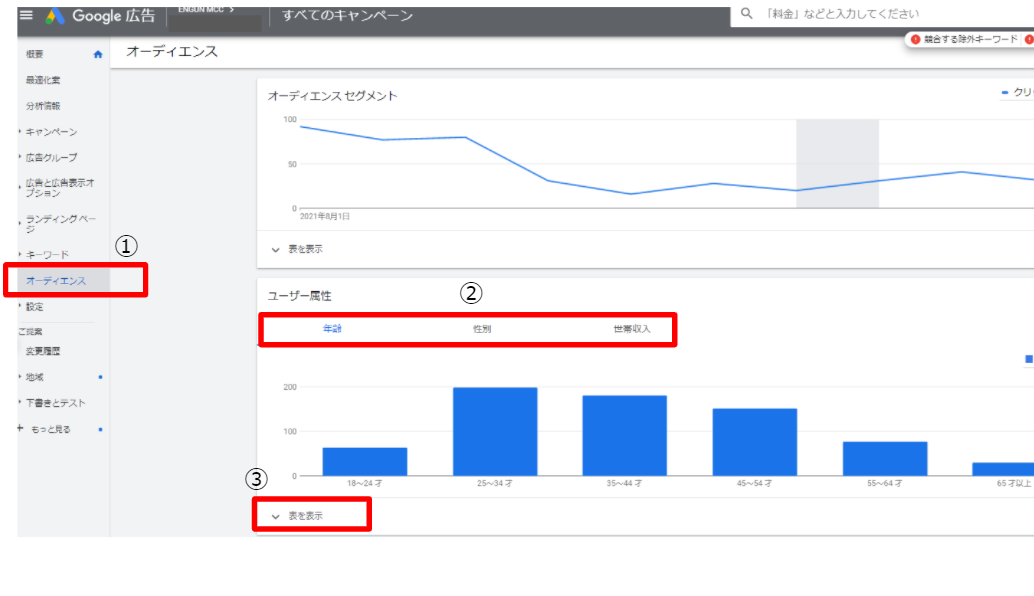Screen dimensions: 1034x596
Task: Expand 広告と広告表示オプション in the sidebar
Action: click(60, 188)
